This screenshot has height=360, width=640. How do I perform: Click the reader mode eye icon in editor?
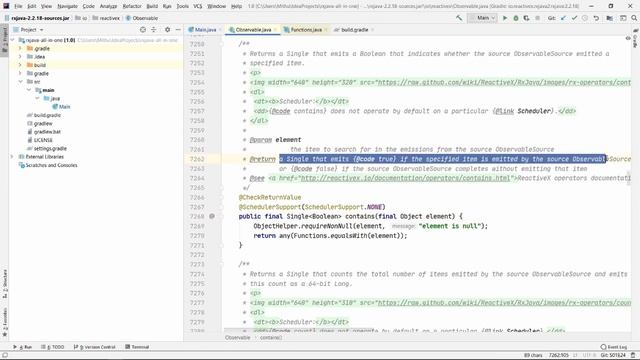click(x=628, y=38)
